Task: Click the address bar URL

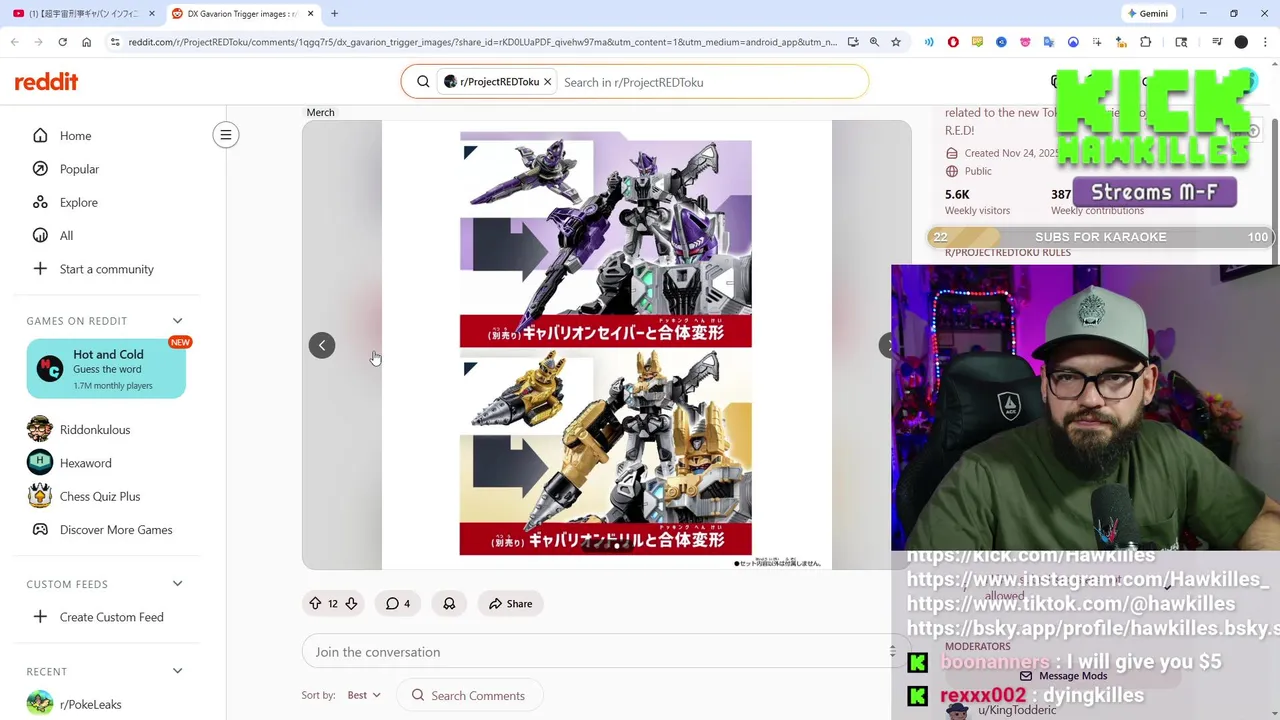Action: [483, 42]
